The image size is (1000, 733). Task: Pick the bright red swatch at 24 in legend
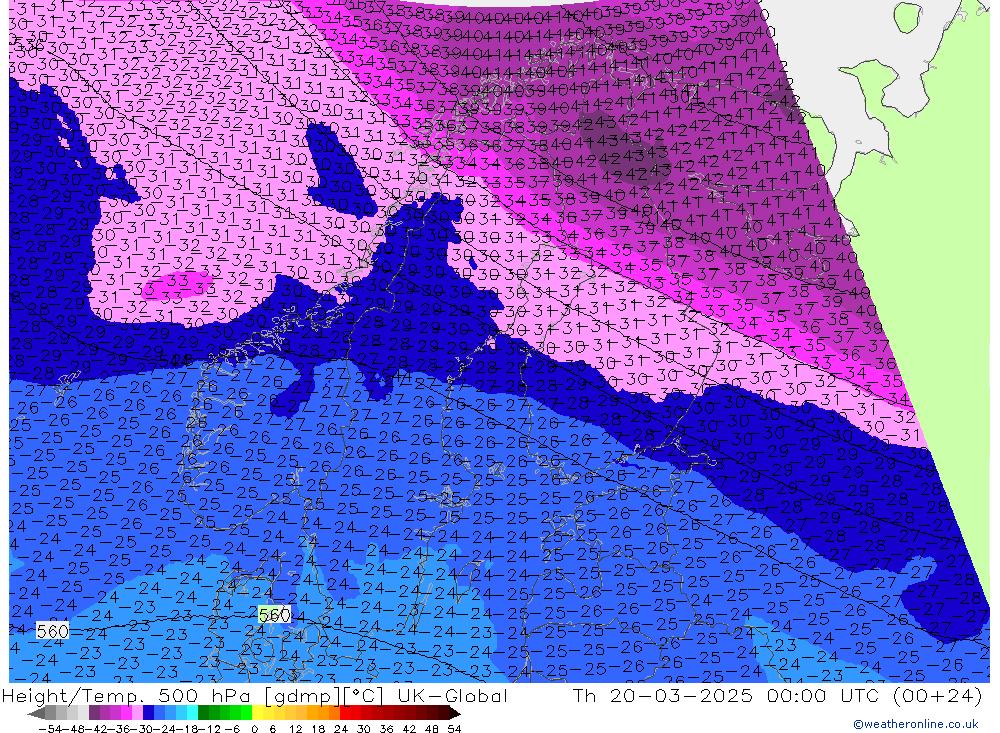(x=345, y=714)
